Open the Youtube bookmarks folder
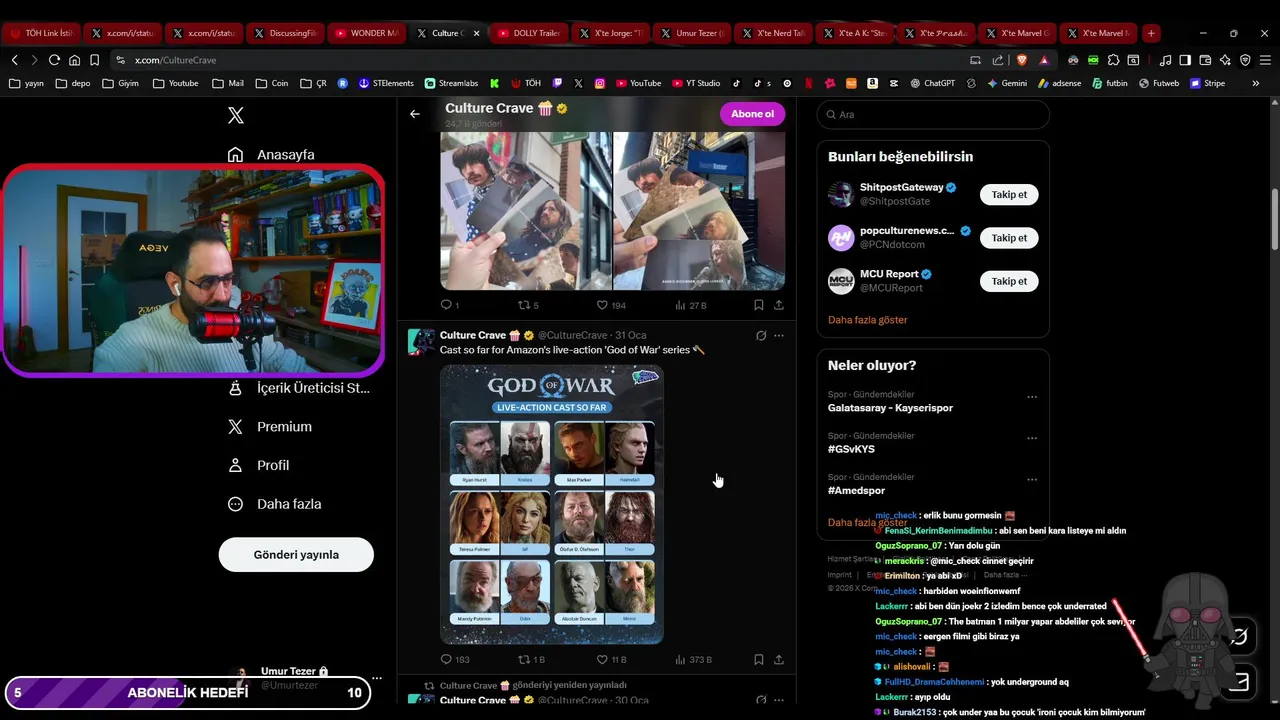The height and width of the screenshot is (720, 1280). click(175, 84)
